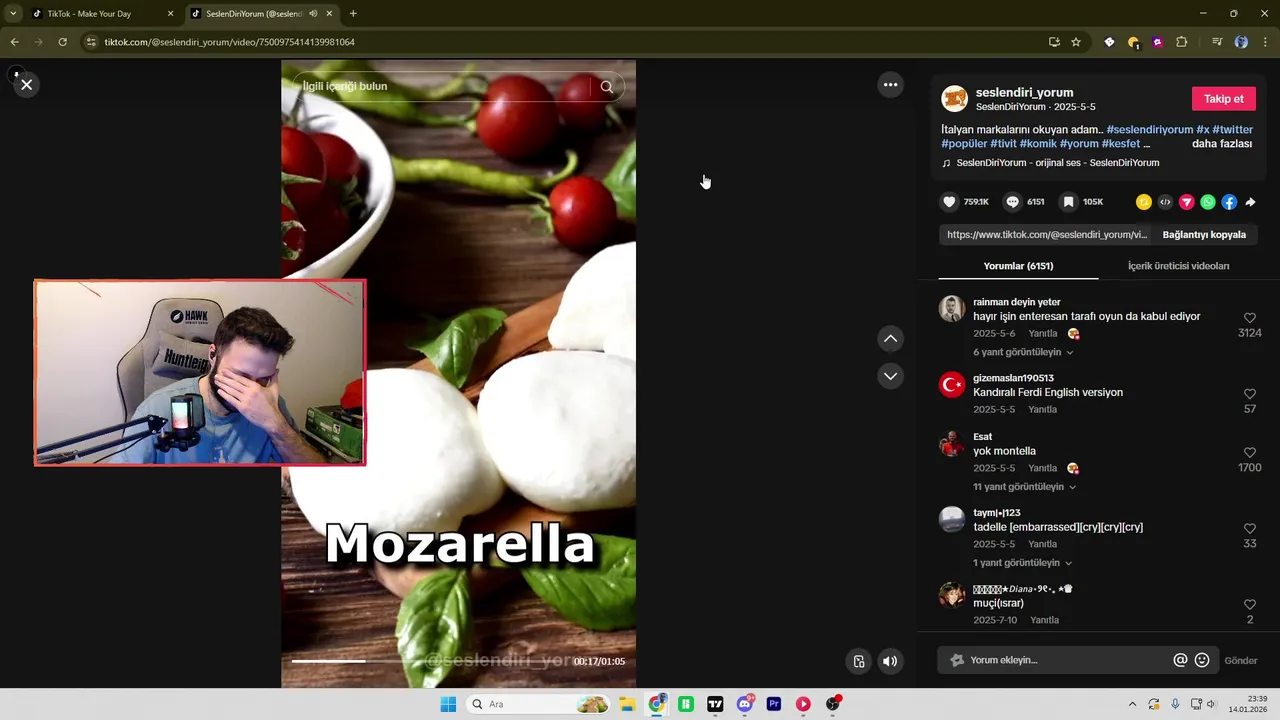This screenshot has height=720, width=1280.
Task: Open the Chrome three-dot menu
Action: click(x=1266, y=42)
